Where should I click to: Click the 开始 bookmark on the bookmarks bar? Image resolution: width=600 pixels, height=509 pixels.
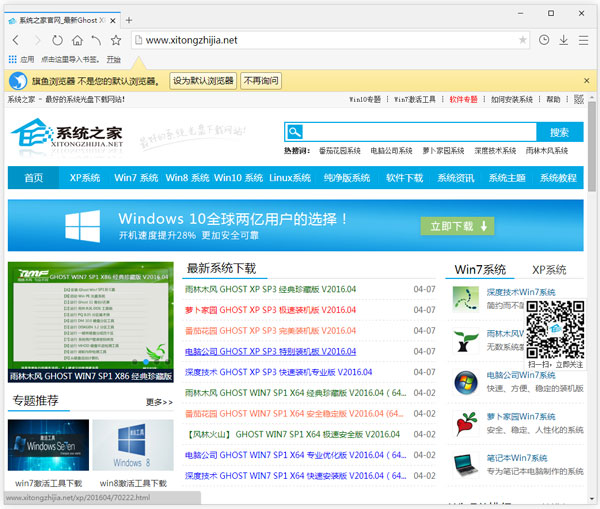coord(114,59)
